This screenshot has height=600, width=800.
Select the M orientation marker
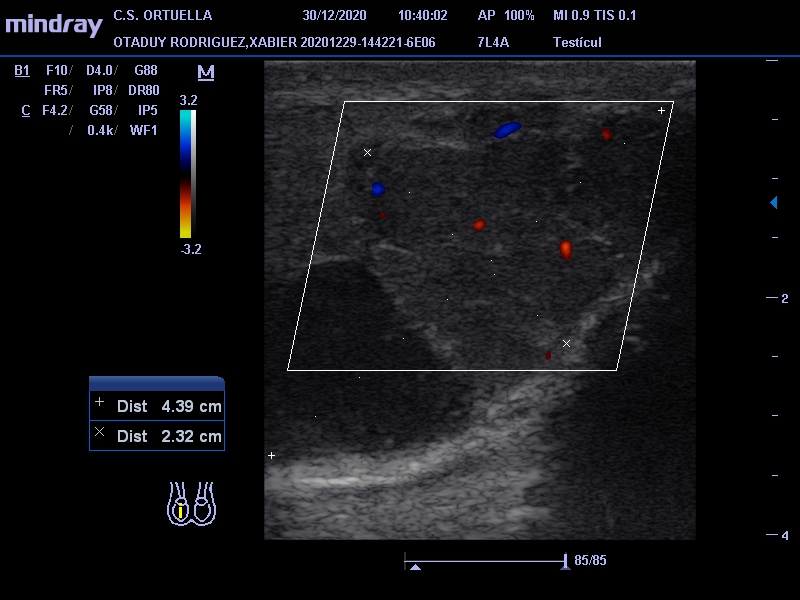point(207,72)
